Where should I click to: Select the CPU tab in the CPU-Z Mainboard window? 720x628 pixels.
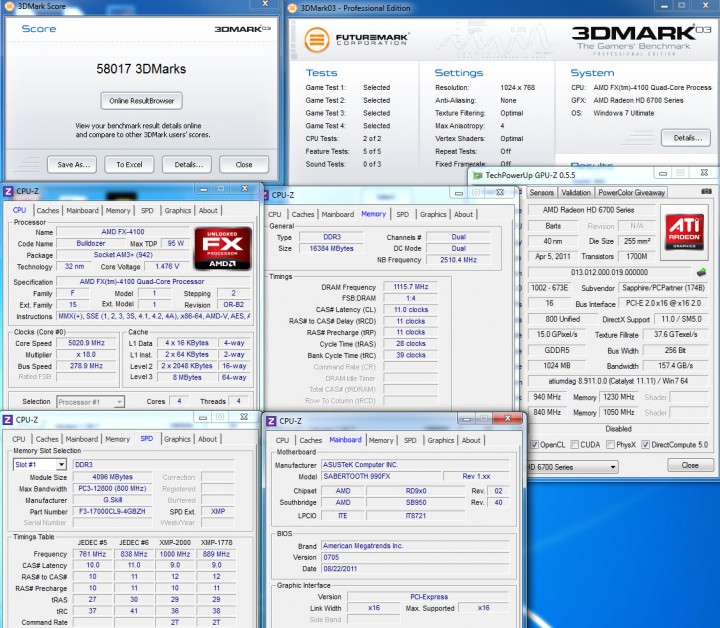click(282, 440)
